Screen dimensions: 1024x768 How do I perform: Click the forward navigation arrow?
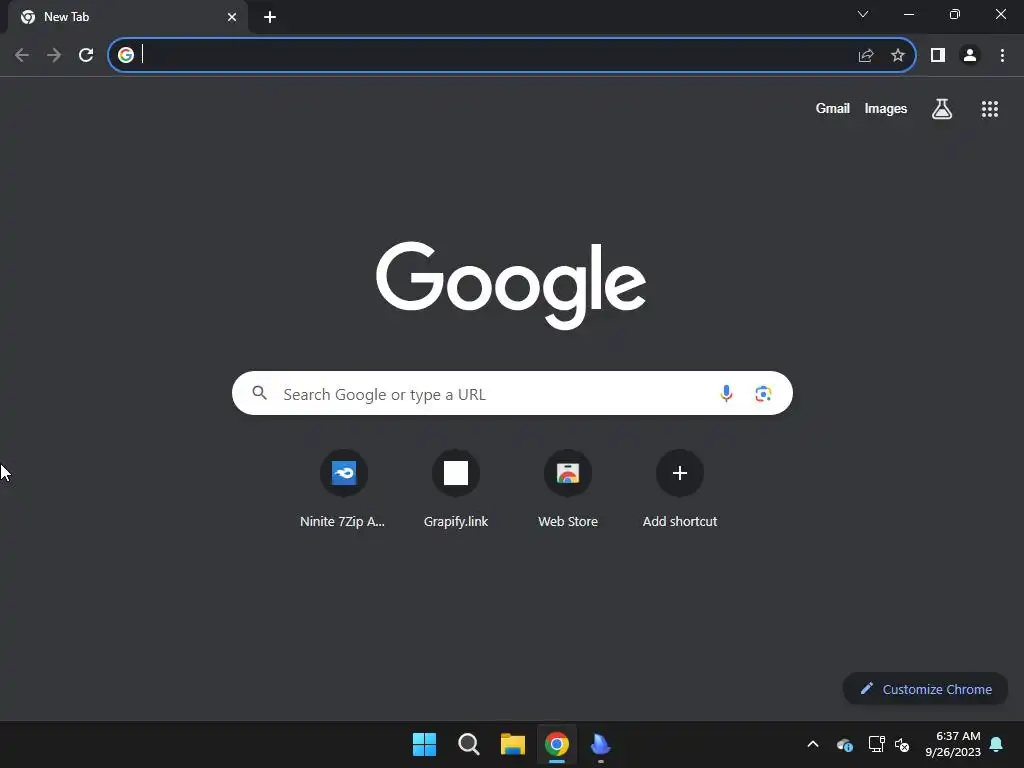click(x=54, y=55)
